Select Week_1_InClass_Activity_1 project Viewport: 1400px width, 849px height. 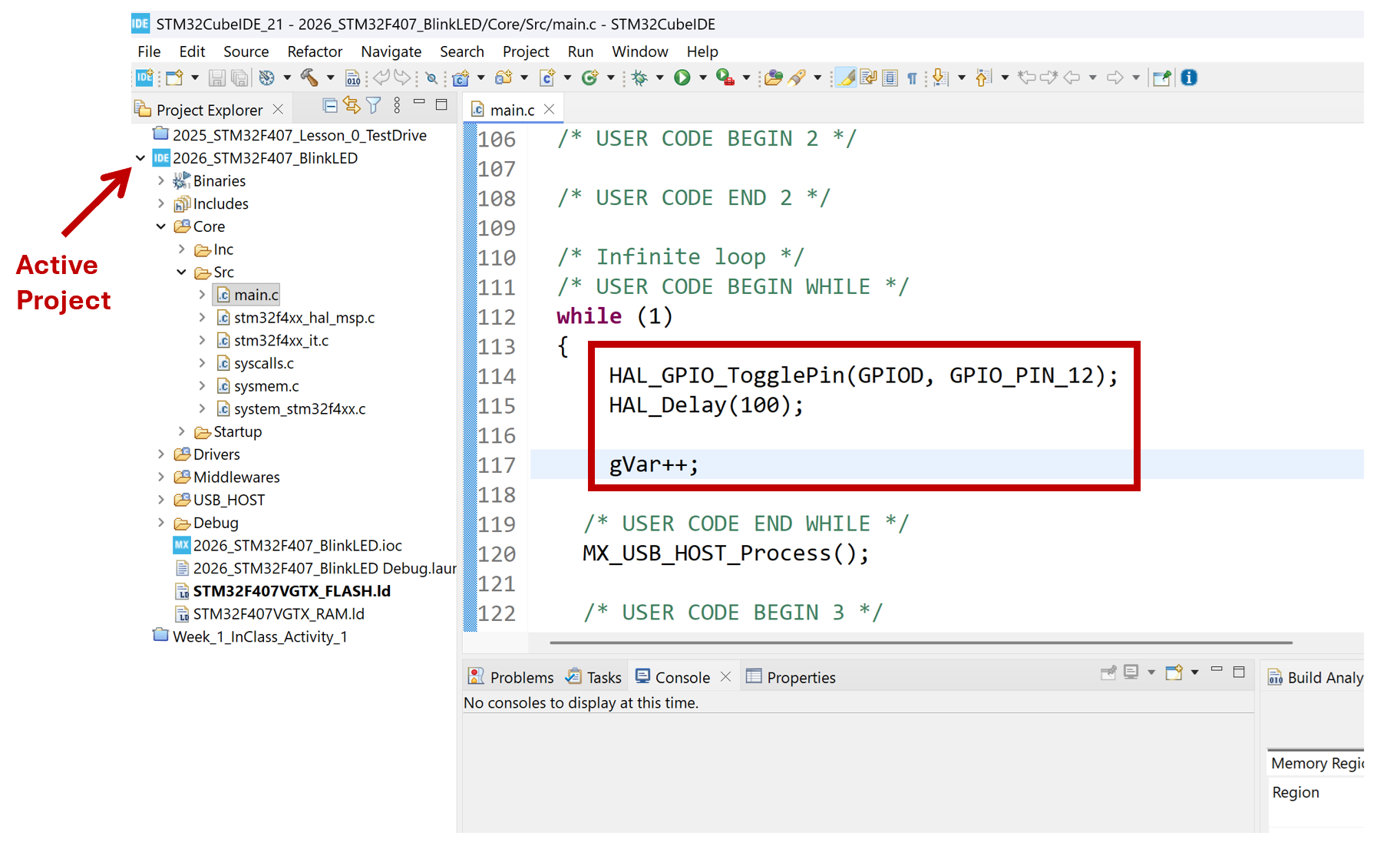[250, 636]
